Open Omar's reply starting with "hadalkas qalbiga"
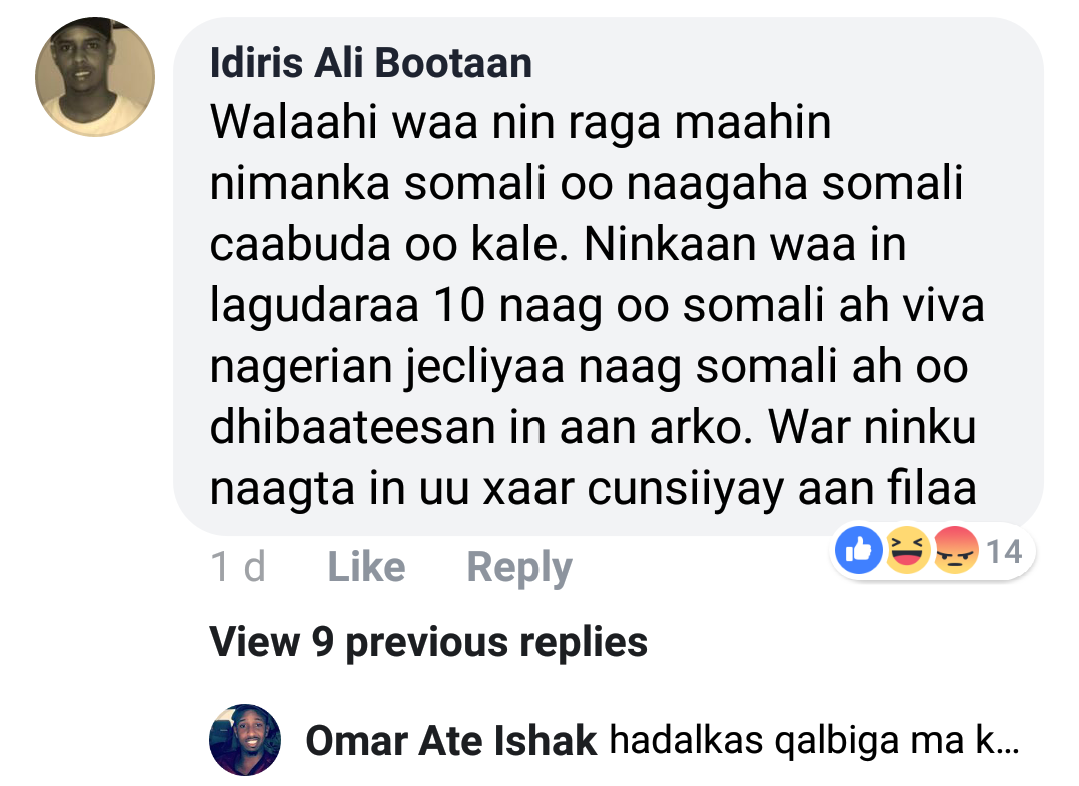1079x786 pixels. point(800,741)
